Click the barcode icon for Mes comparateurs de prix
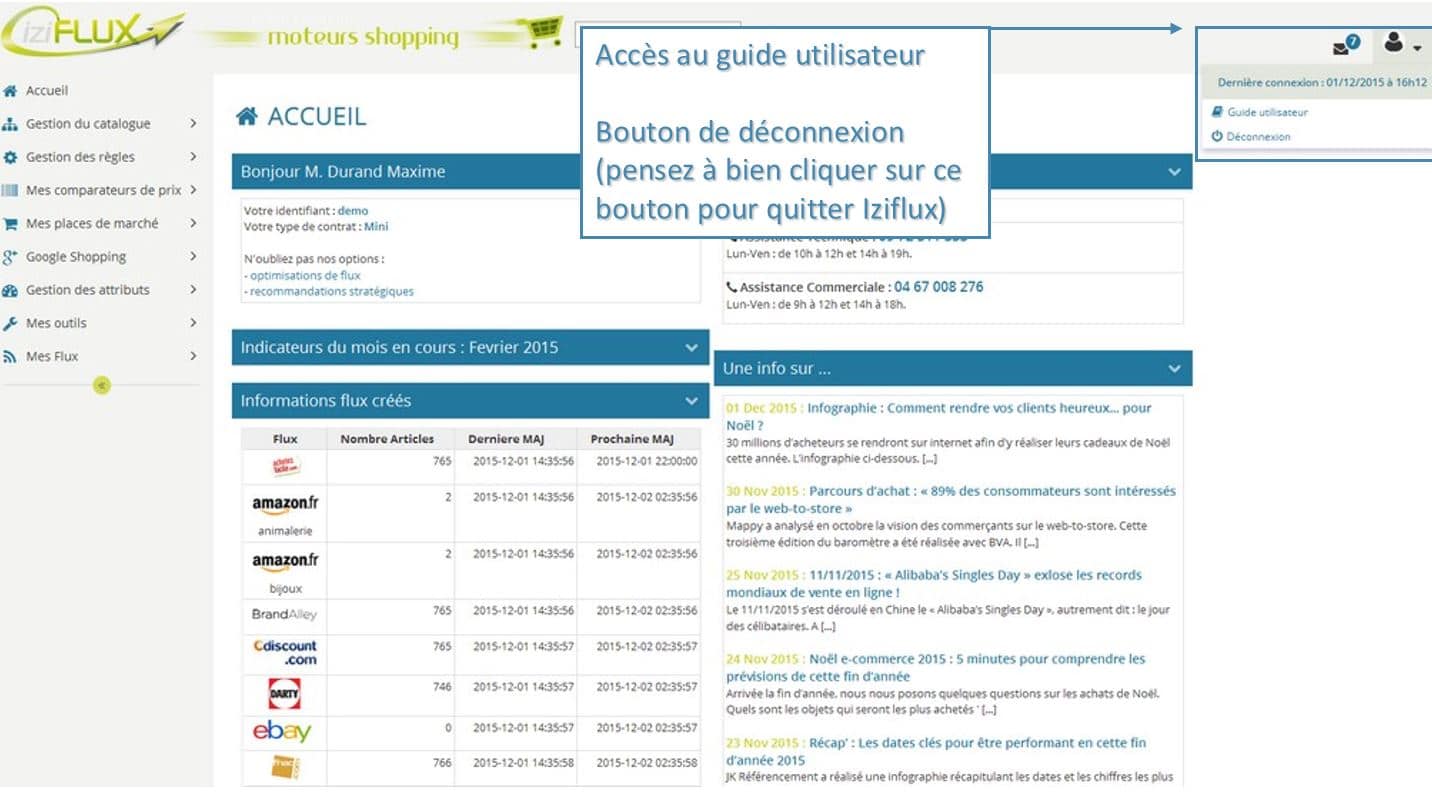 (x=10, y=190)
